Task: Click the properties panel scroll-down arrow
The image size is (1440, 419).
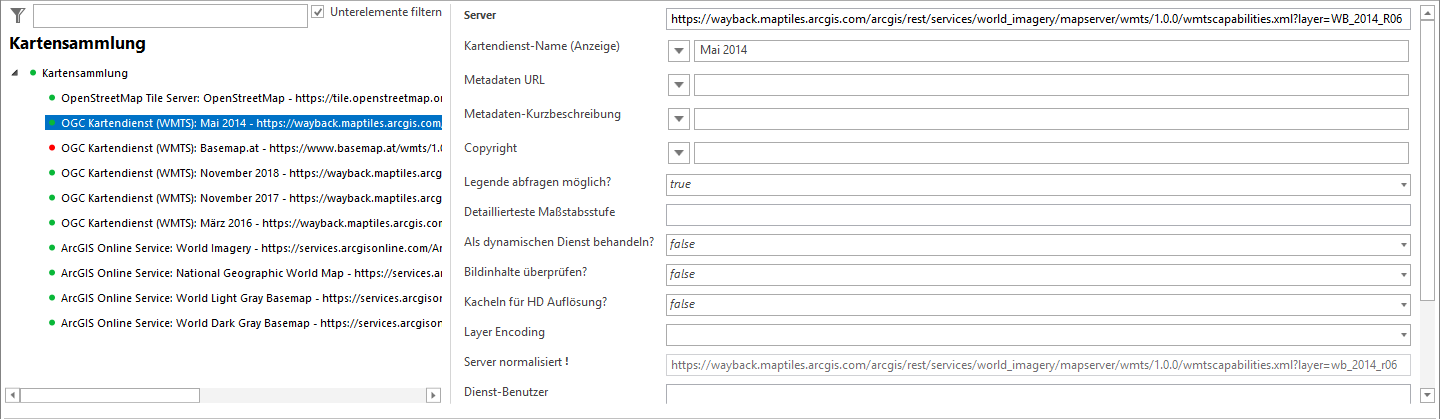Action: click(1427, 395)
